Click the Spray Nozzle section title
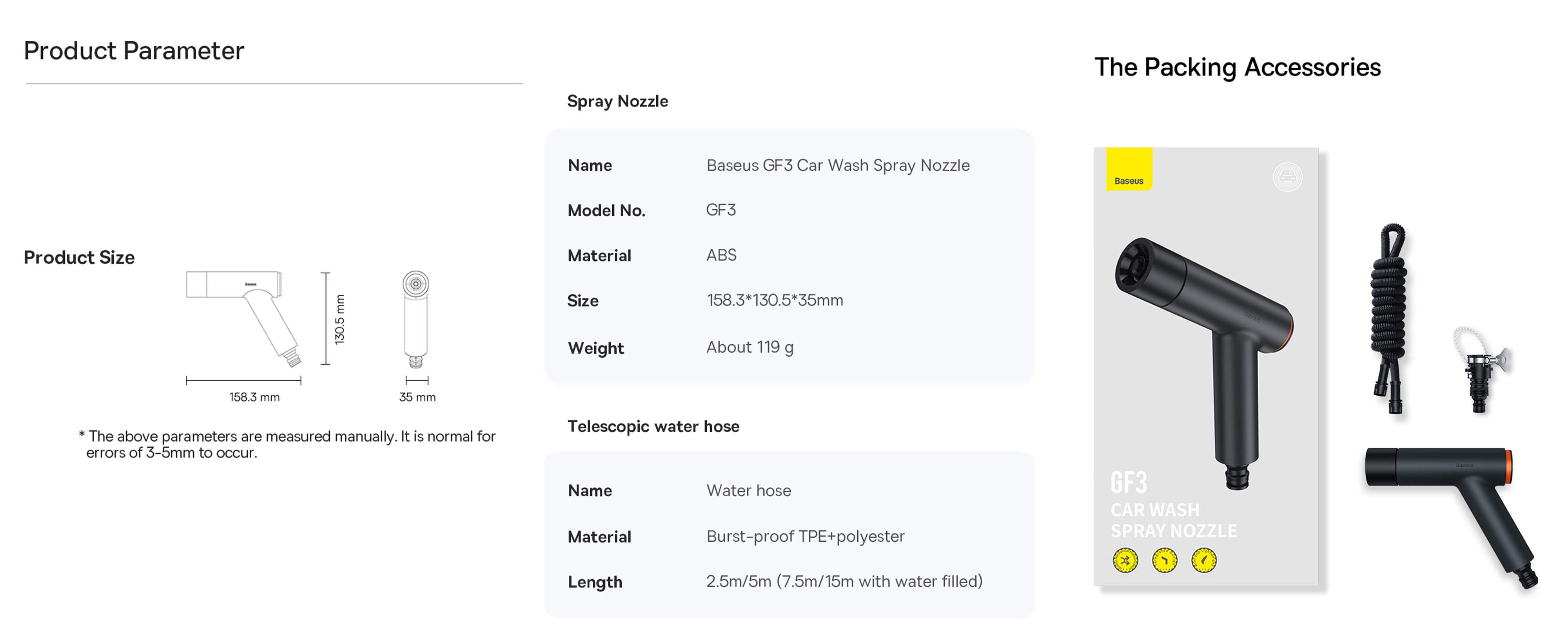This screenshot has height=642, width=1568. pos(617,101)
